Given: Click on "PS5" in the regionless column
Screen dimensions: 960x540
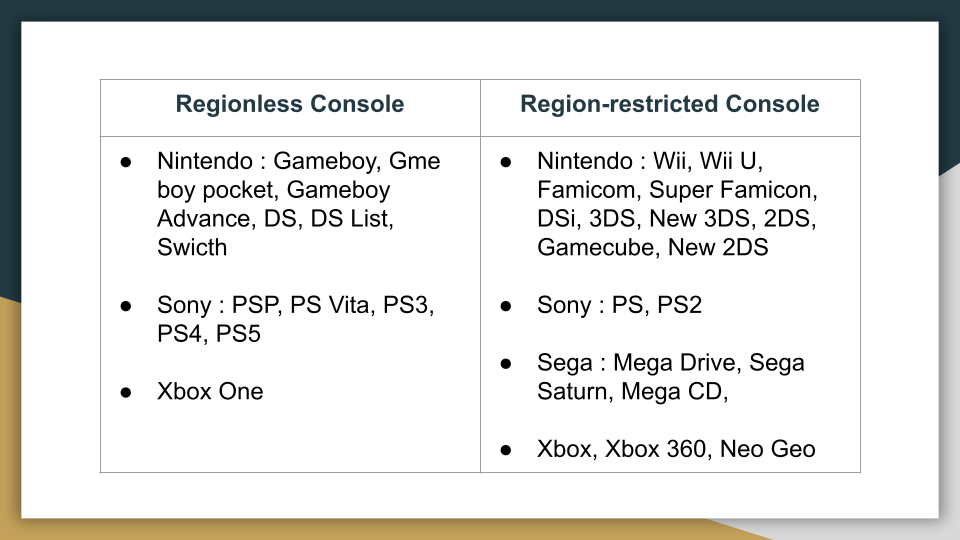Looking at the screenshot, I should point(238,334).
